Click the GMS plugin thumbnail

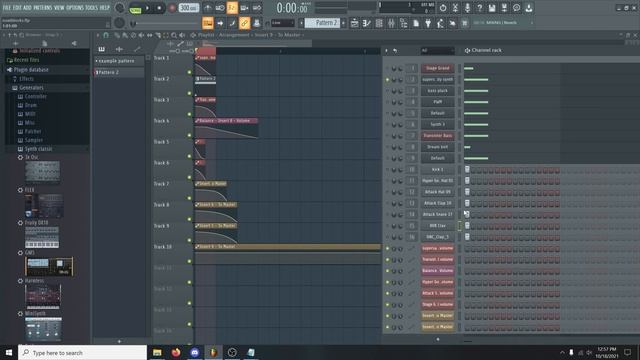point(49,267)
